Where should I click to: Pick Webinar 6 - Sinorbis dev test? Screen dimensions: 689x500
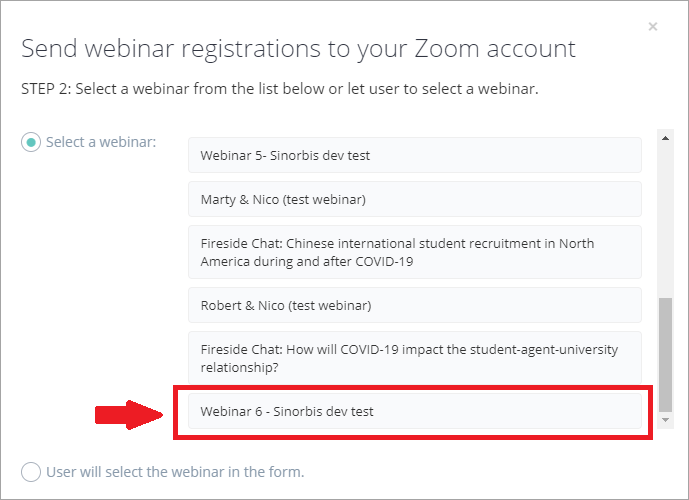click(414, 411)
